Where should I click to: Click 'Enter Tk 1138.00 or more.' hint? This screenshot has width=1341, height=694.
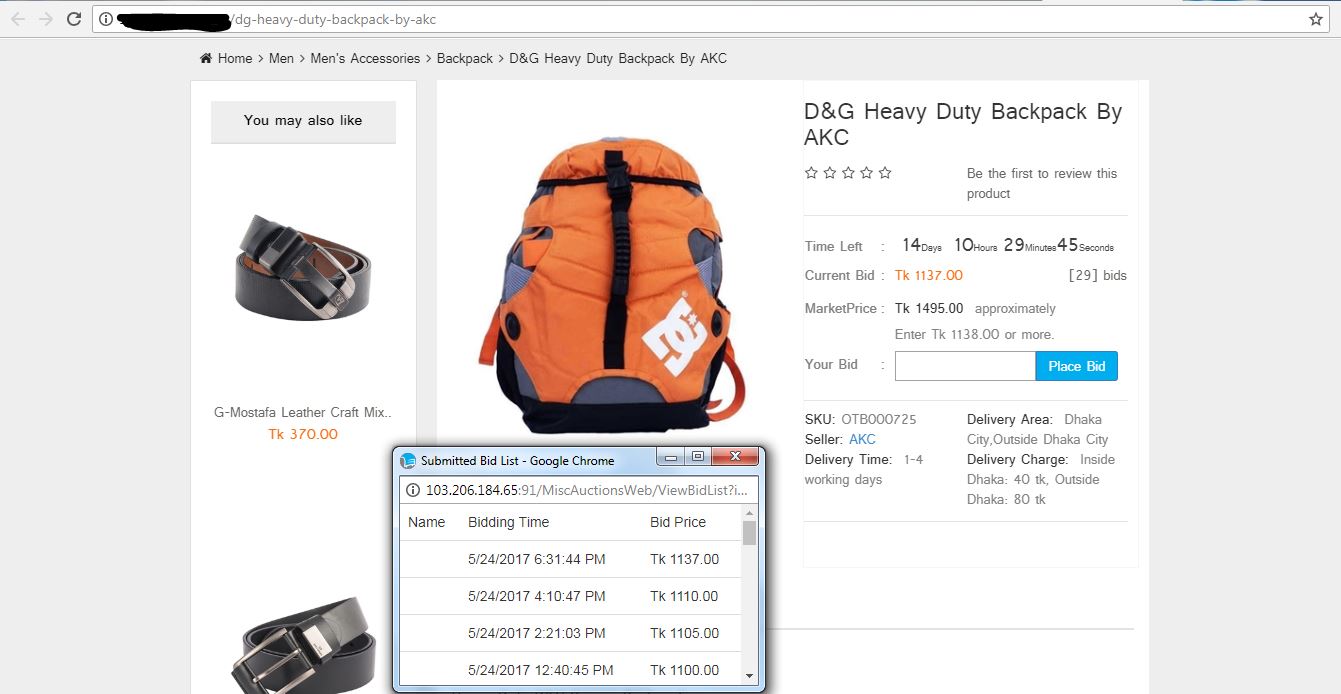coord(974,334)
